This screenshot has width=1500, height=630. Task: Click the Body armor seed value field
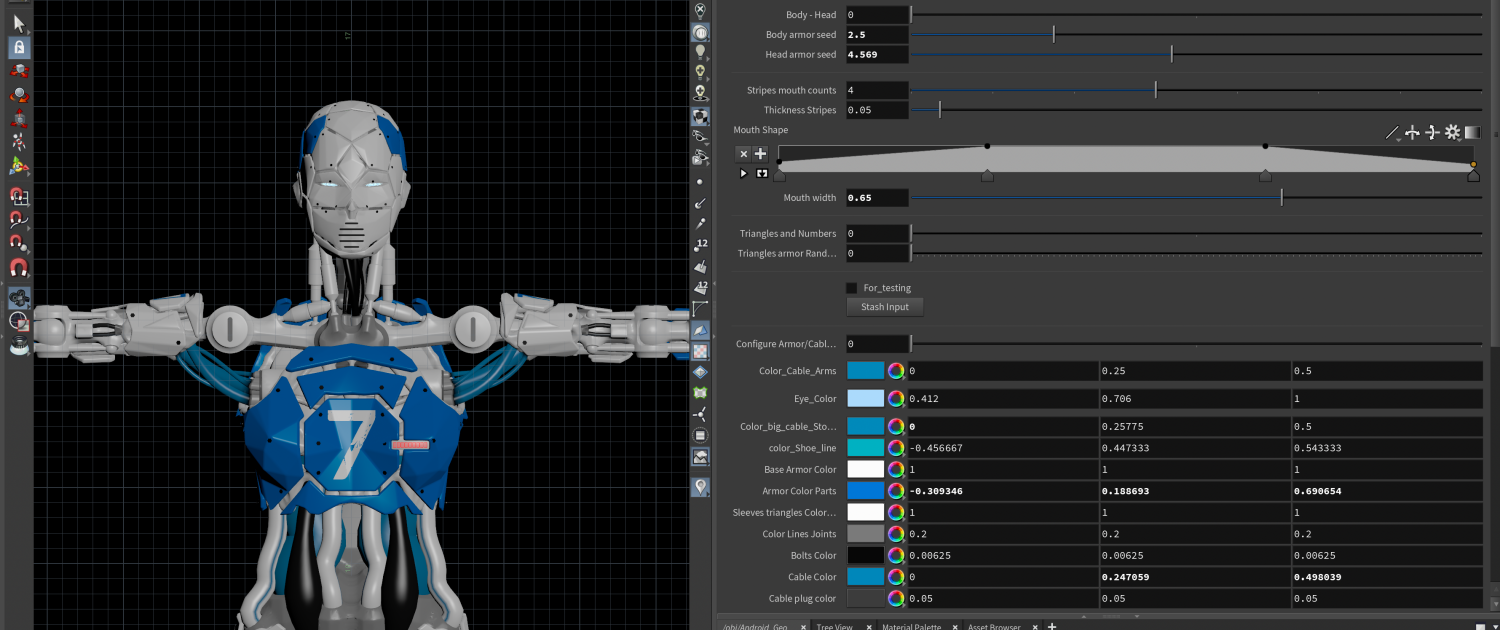click(877, 35)
